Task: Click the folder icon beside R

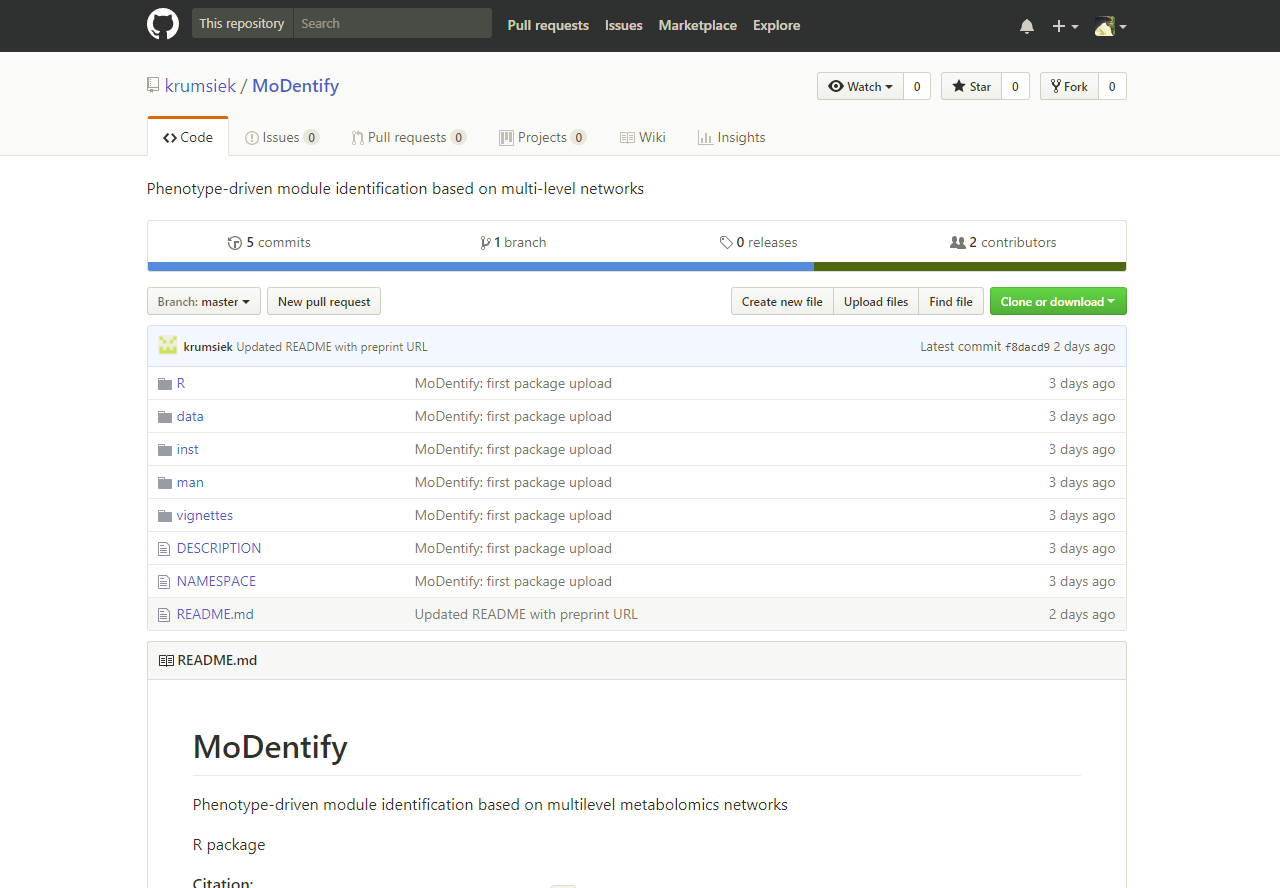Action: pos(165,383)
